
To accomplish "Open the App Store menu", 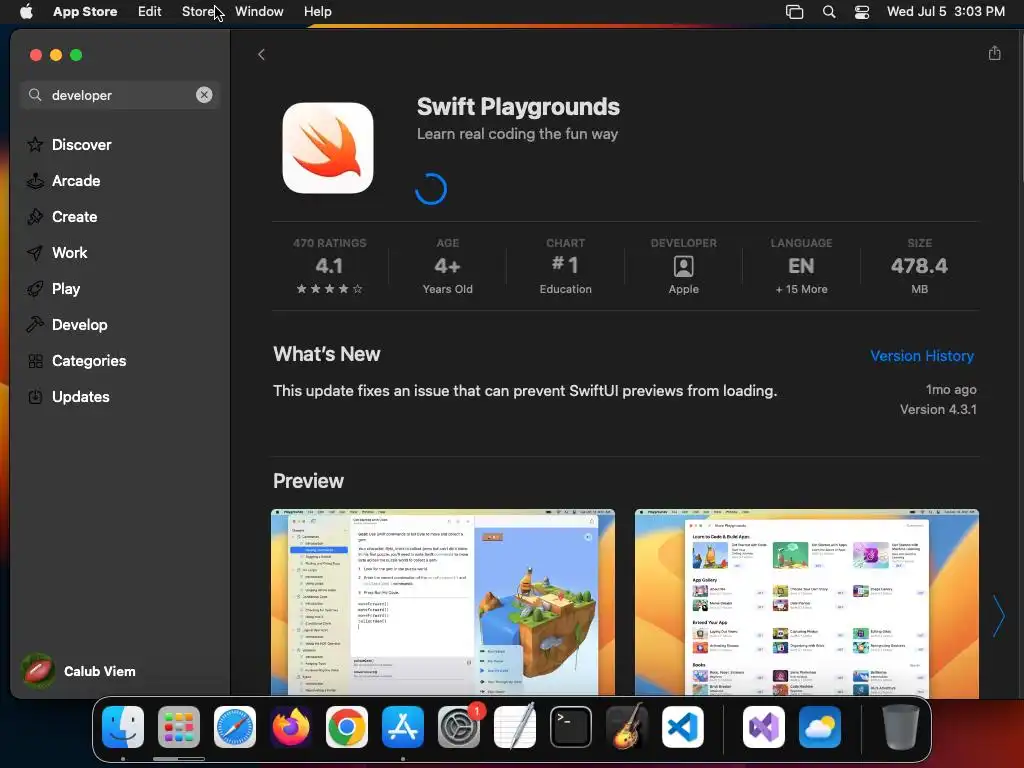I will (x=85, y=11).
